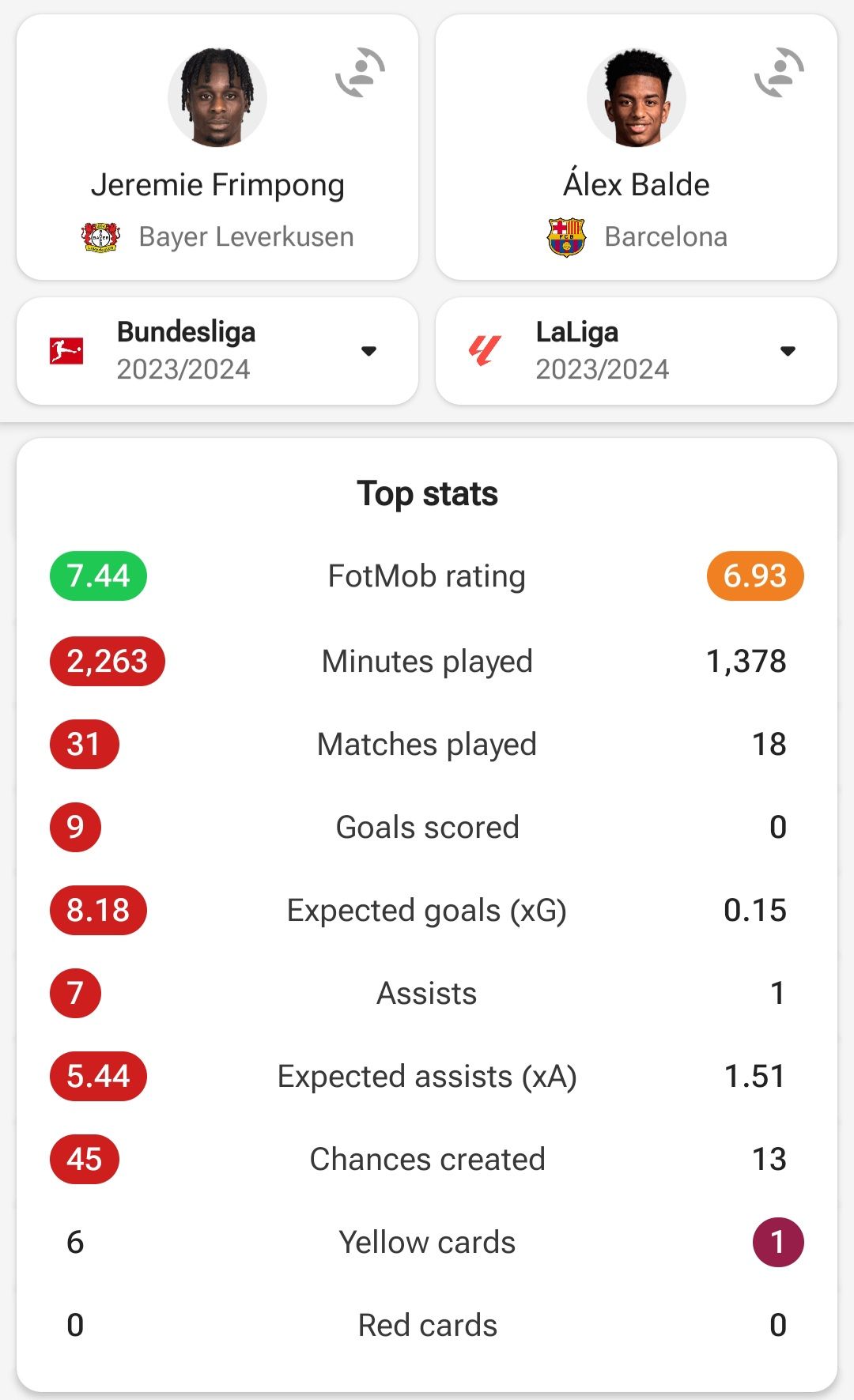Select the Álex Balde name
The width and height of the screenshot is (854, 1400).
point(637,184)
